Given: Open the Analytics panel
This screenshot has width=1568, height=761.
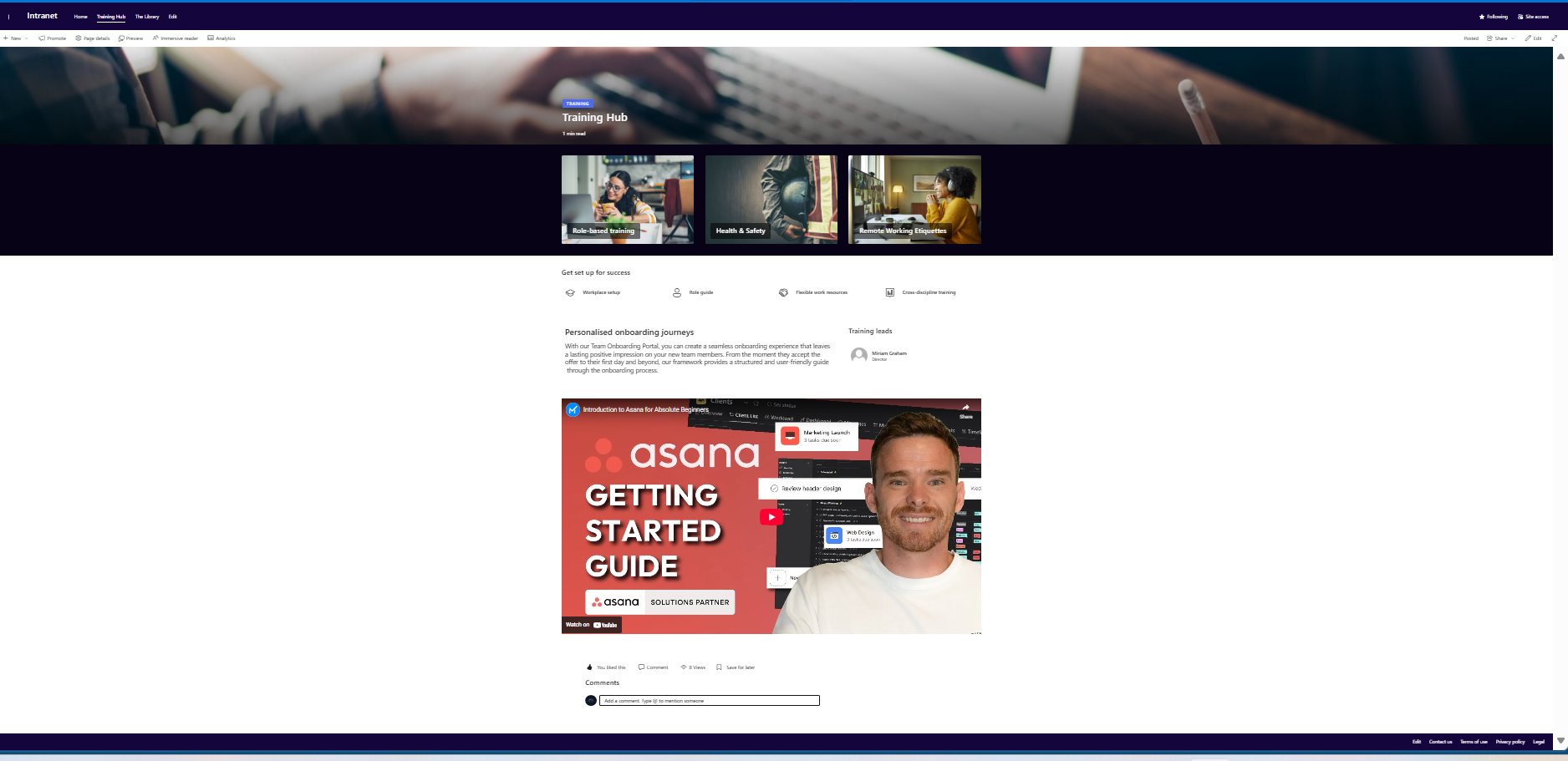Looking at the screenshot, I should [x=222, y=38].
